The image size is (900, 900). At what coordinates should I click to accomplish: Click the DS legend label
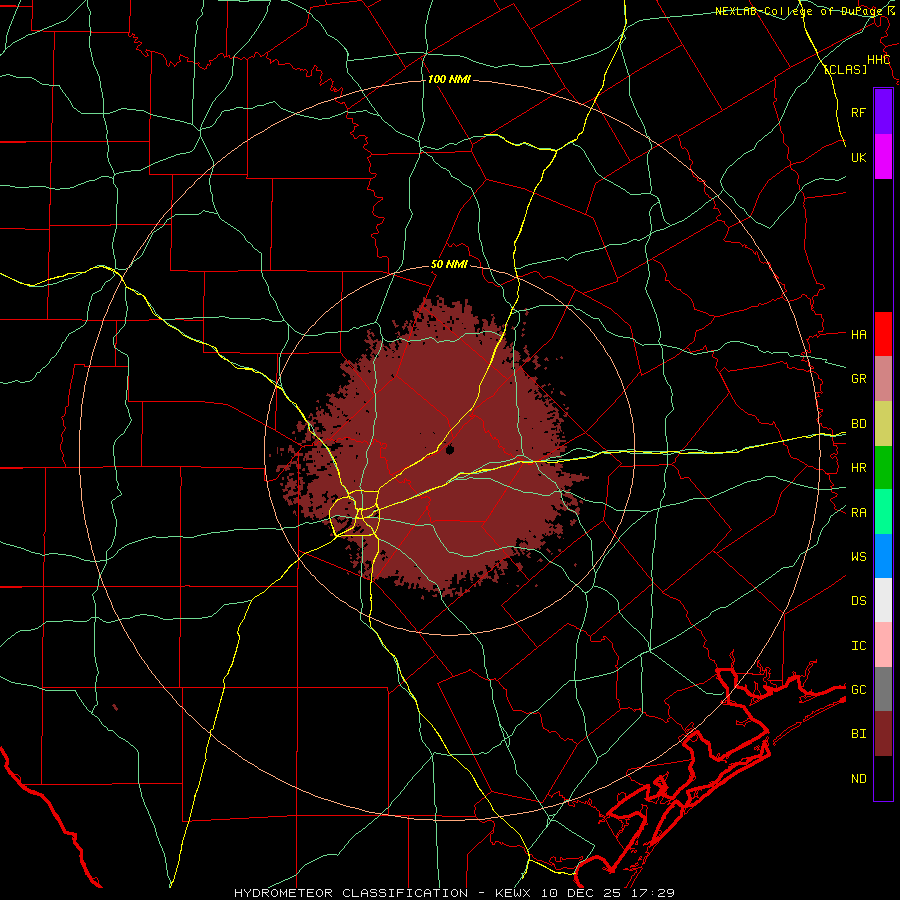858,601
